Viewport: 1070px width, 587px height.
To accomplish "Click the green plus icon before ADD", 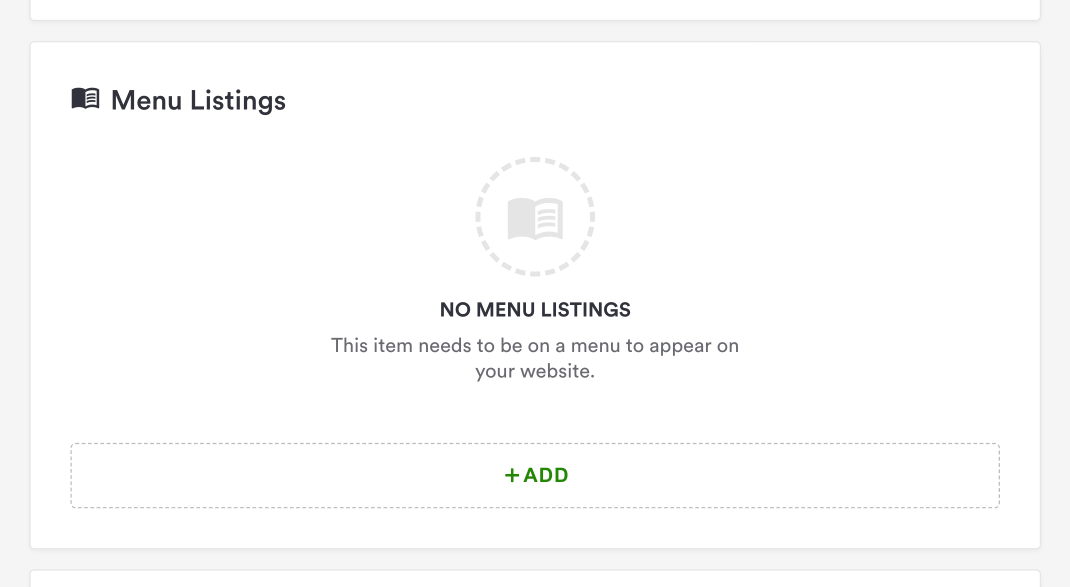I will (512, 476).
